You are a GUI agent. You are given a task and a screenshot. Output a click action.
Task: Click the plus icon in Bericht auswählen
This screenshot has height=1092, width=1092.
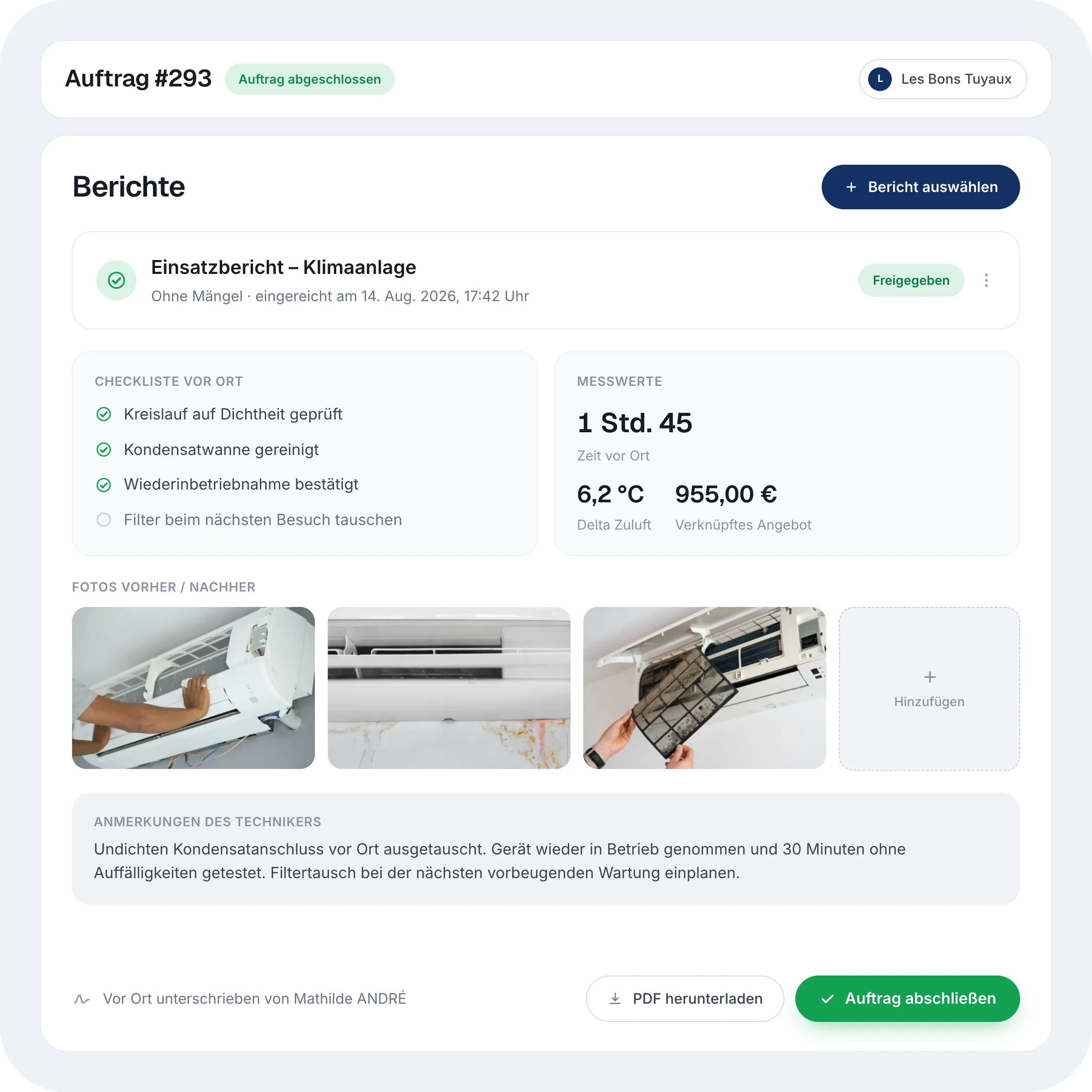851,187
